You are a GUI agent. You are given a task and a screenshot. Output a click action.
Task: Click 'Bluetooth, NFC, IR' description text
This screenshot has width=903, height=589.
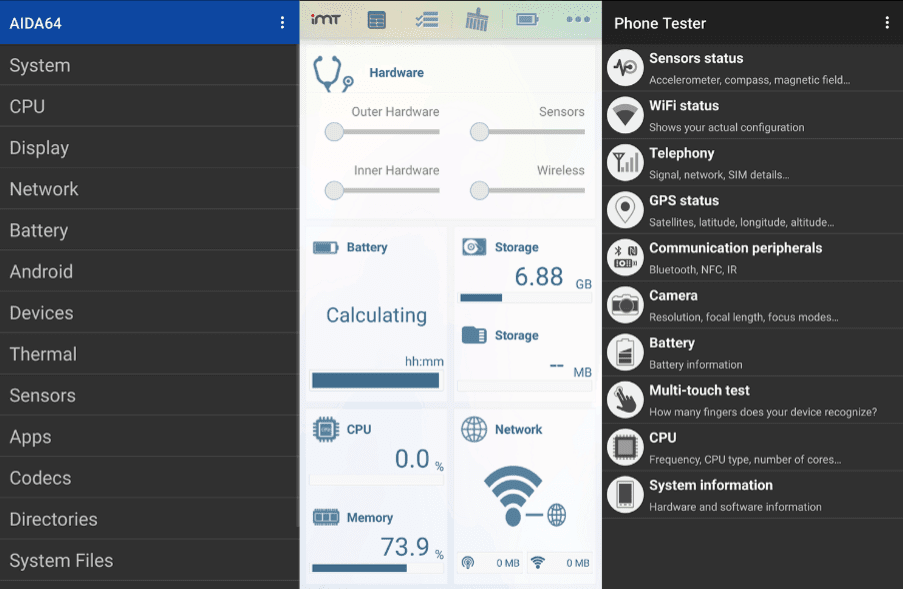click(x=693, y=269)
